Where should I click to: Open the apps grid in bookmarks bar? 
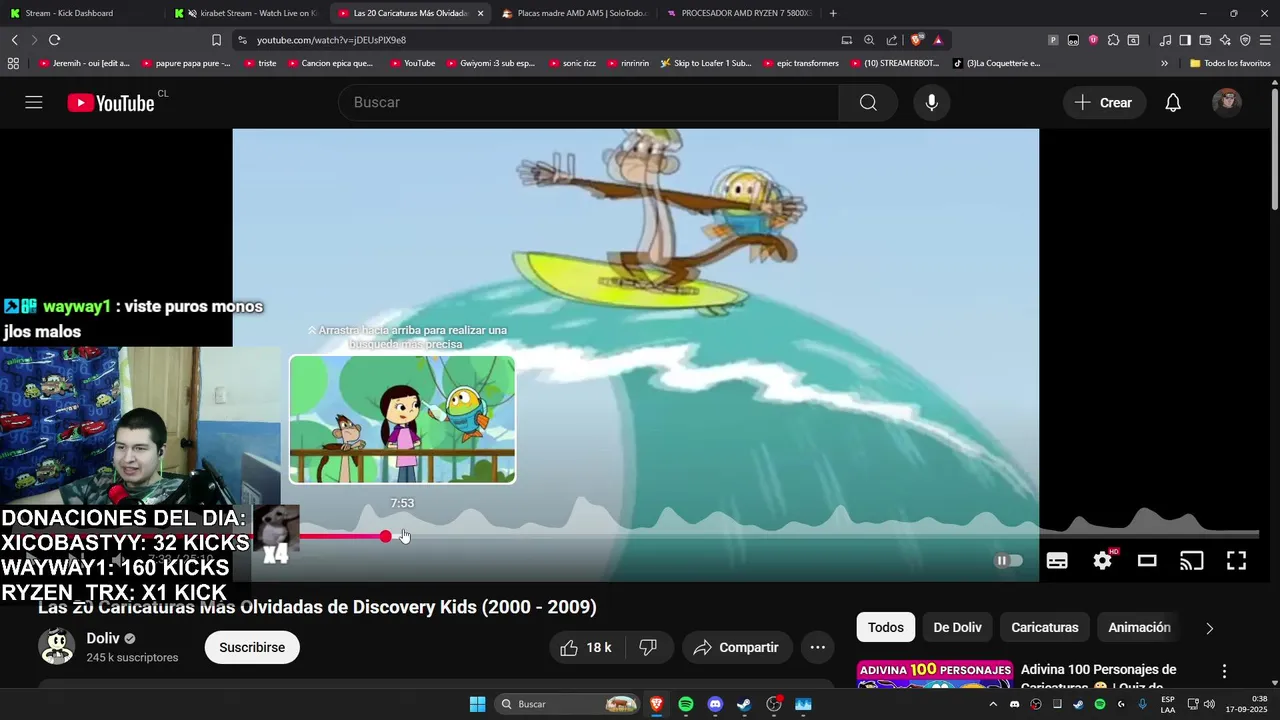click(x=13, y=63)
